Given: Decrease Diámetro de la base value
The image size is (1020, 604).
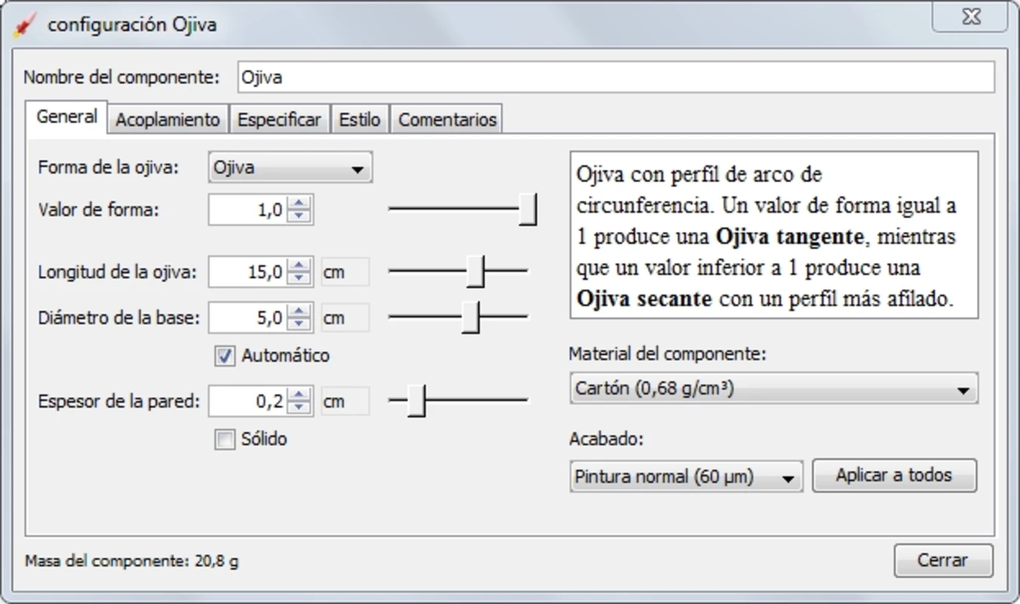Looking at the screenshot, I should (299, 324).
